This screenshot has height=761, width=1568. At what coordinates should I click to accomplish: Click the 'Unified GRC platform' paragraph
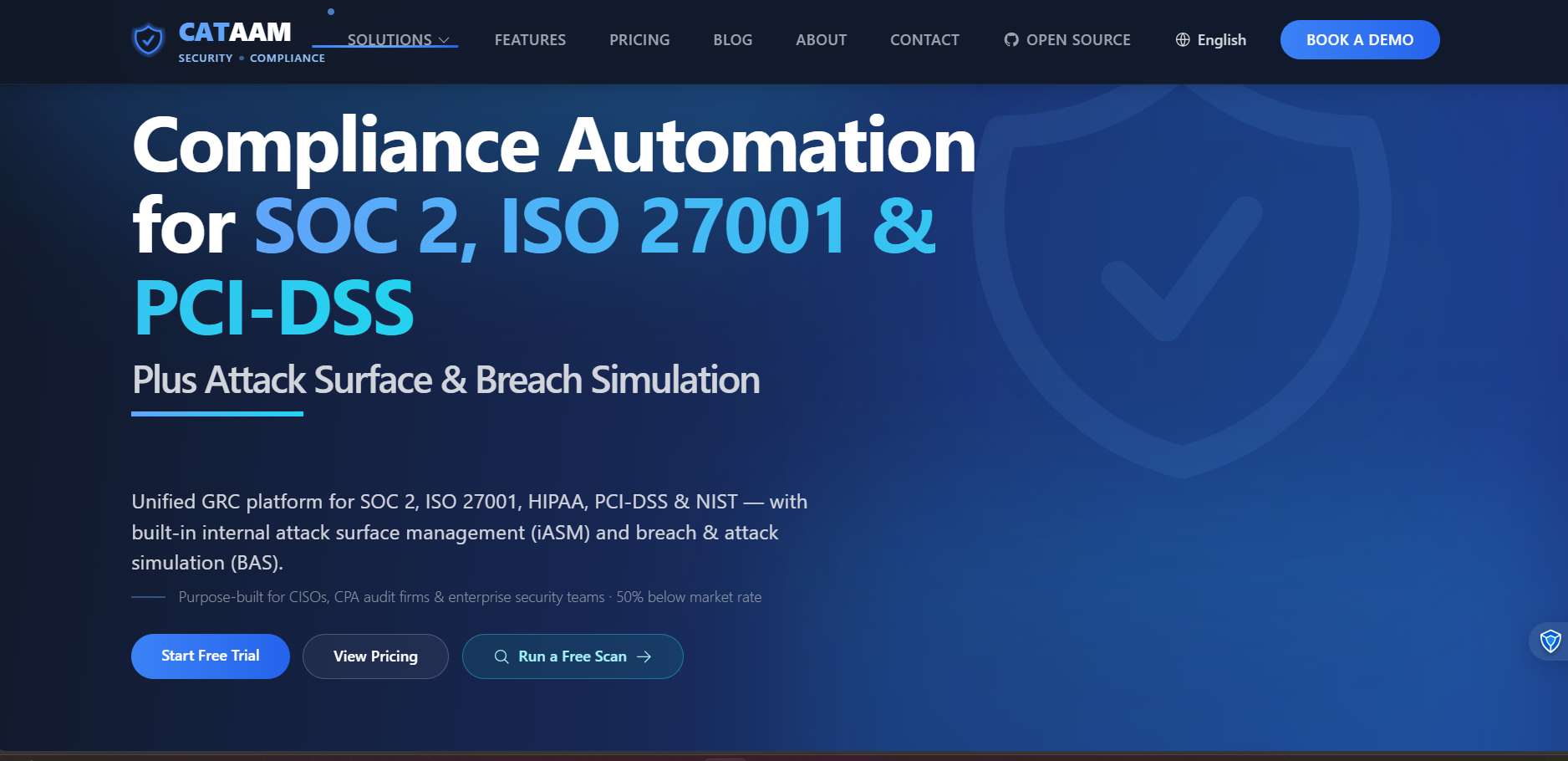470,532
